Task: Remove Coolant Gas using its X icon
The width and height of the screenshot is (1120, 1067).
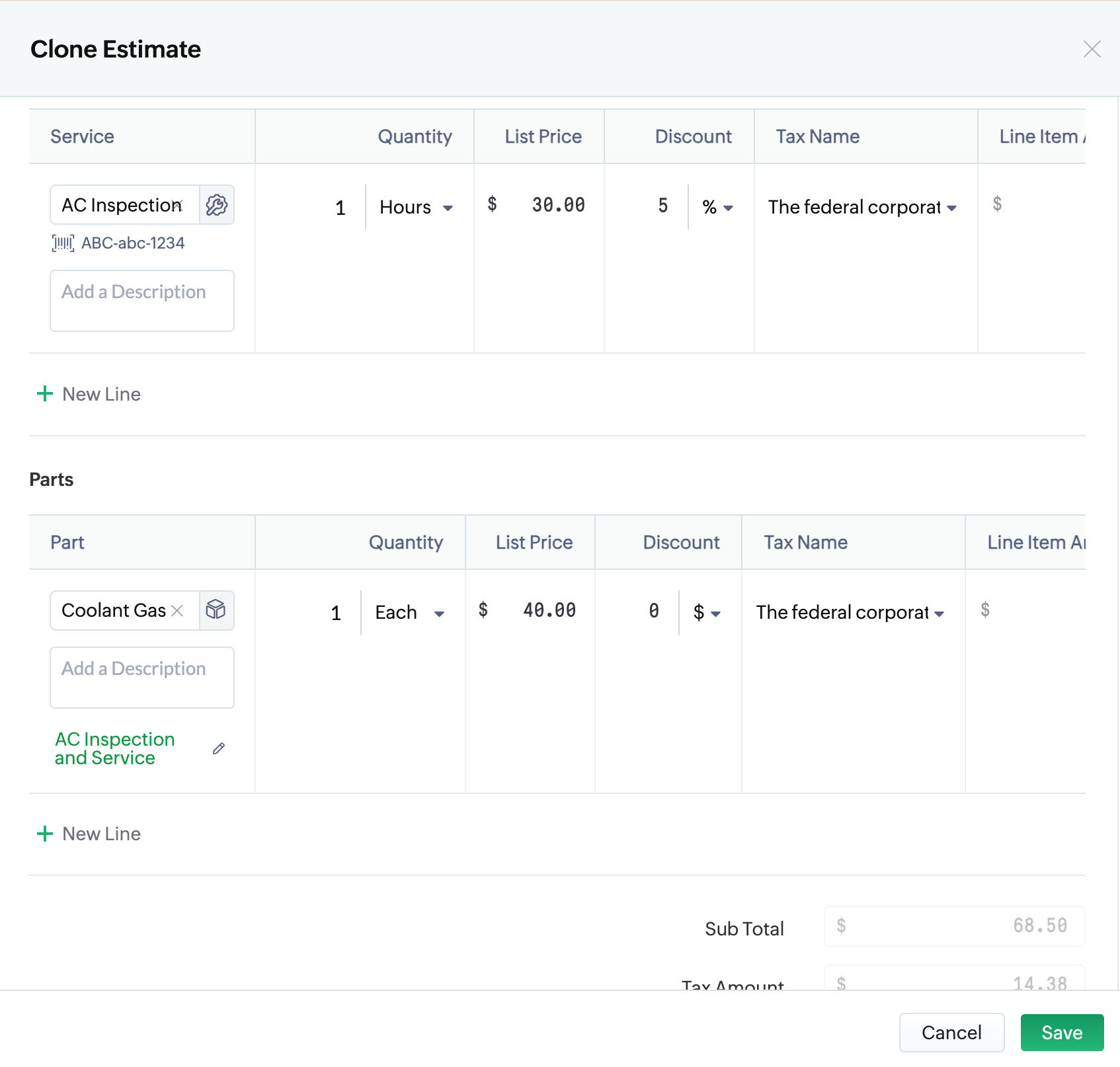Action: tap(177, 610)
